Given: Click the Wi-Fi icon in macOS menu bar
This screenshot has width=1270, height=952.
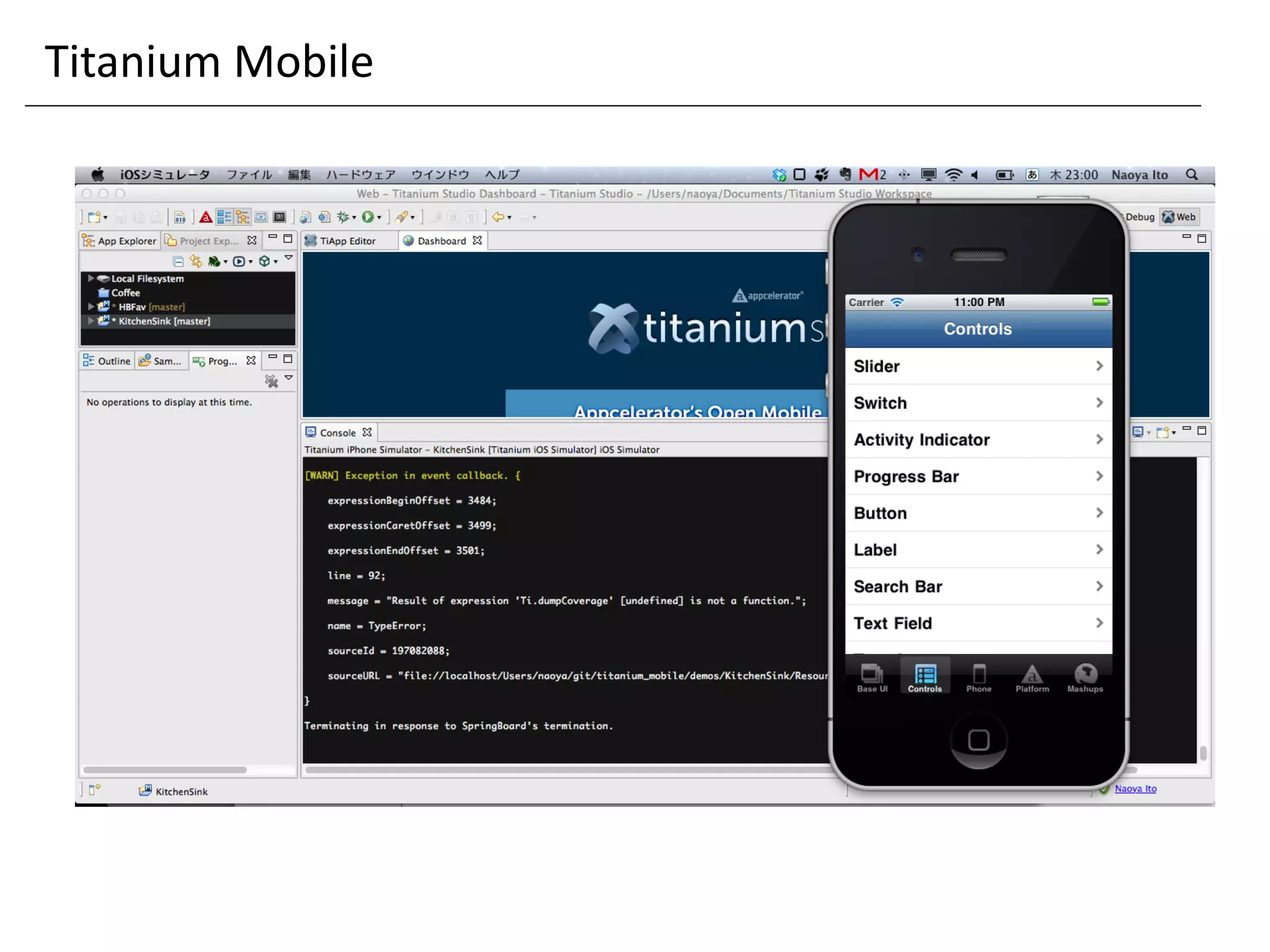Looking at the screenshot, I should [x=953, y=175].
